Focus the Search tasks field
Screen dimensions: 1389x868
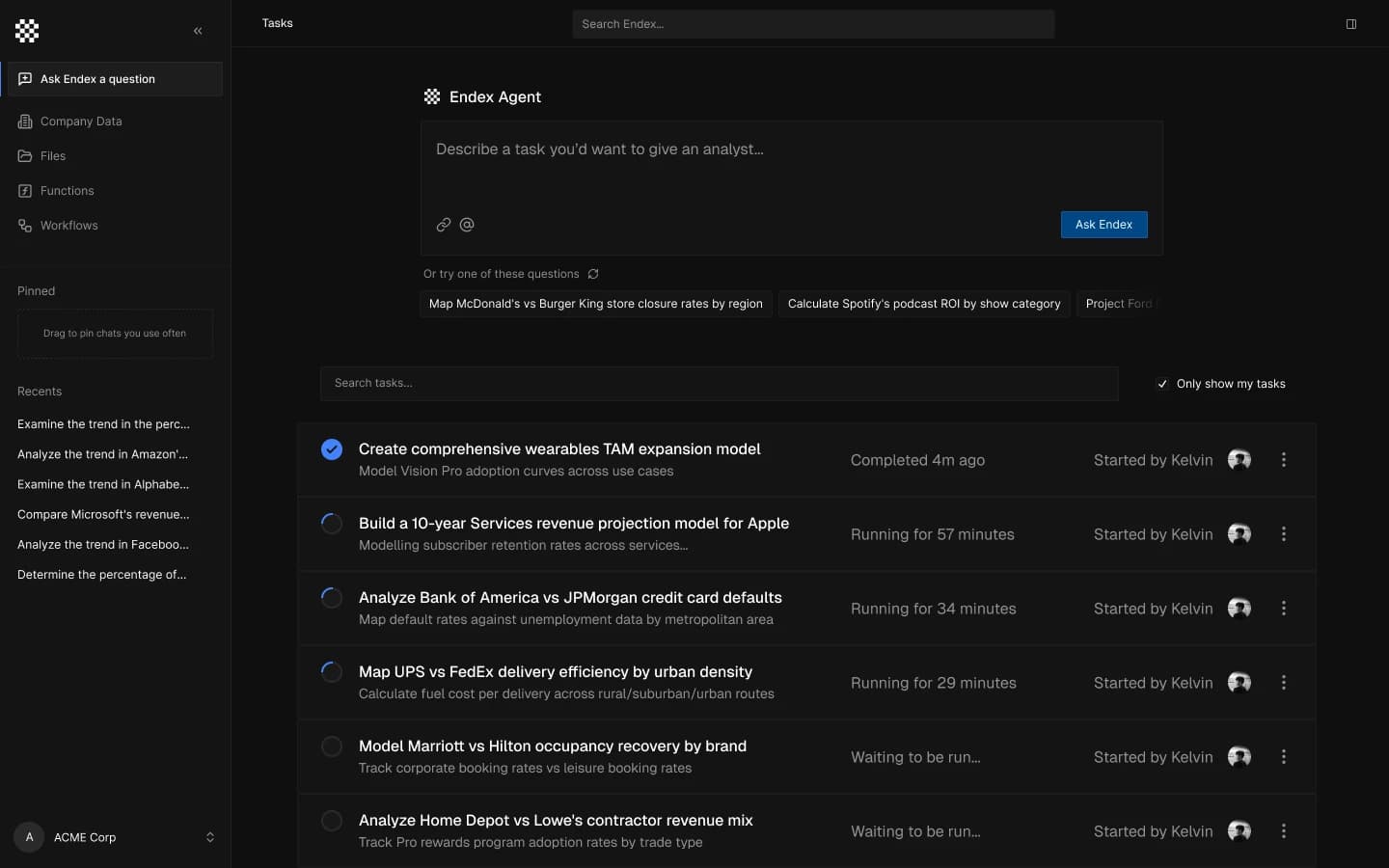point(720,383)
